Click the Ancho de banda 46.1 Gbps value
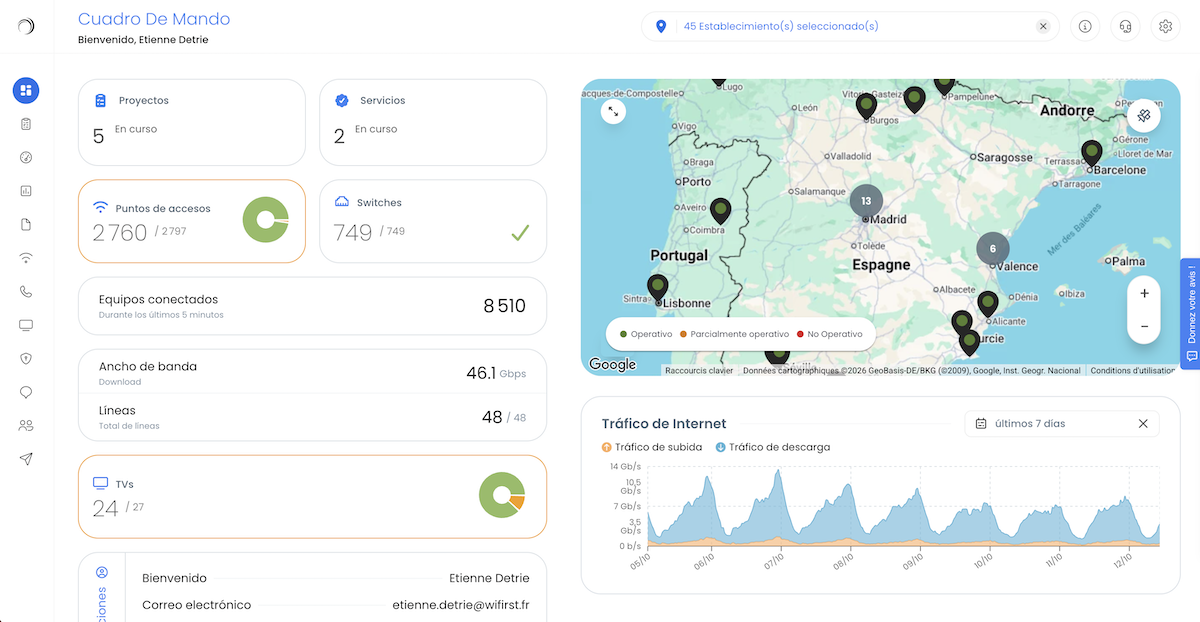Screen dimensions: 1200x622 496,373
